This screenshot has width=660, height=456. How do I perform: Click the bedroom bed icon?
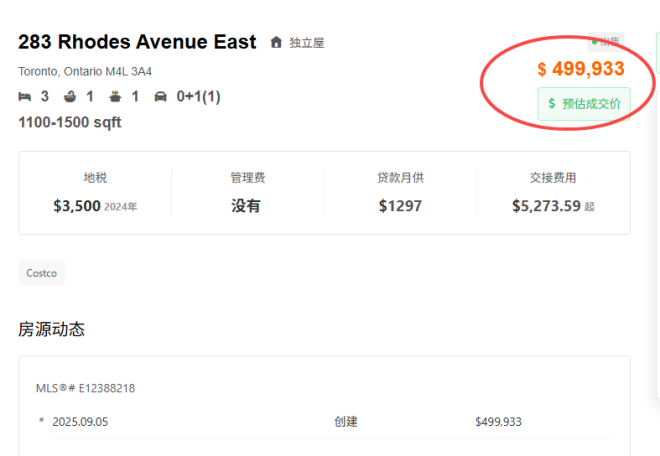(25, 97)
